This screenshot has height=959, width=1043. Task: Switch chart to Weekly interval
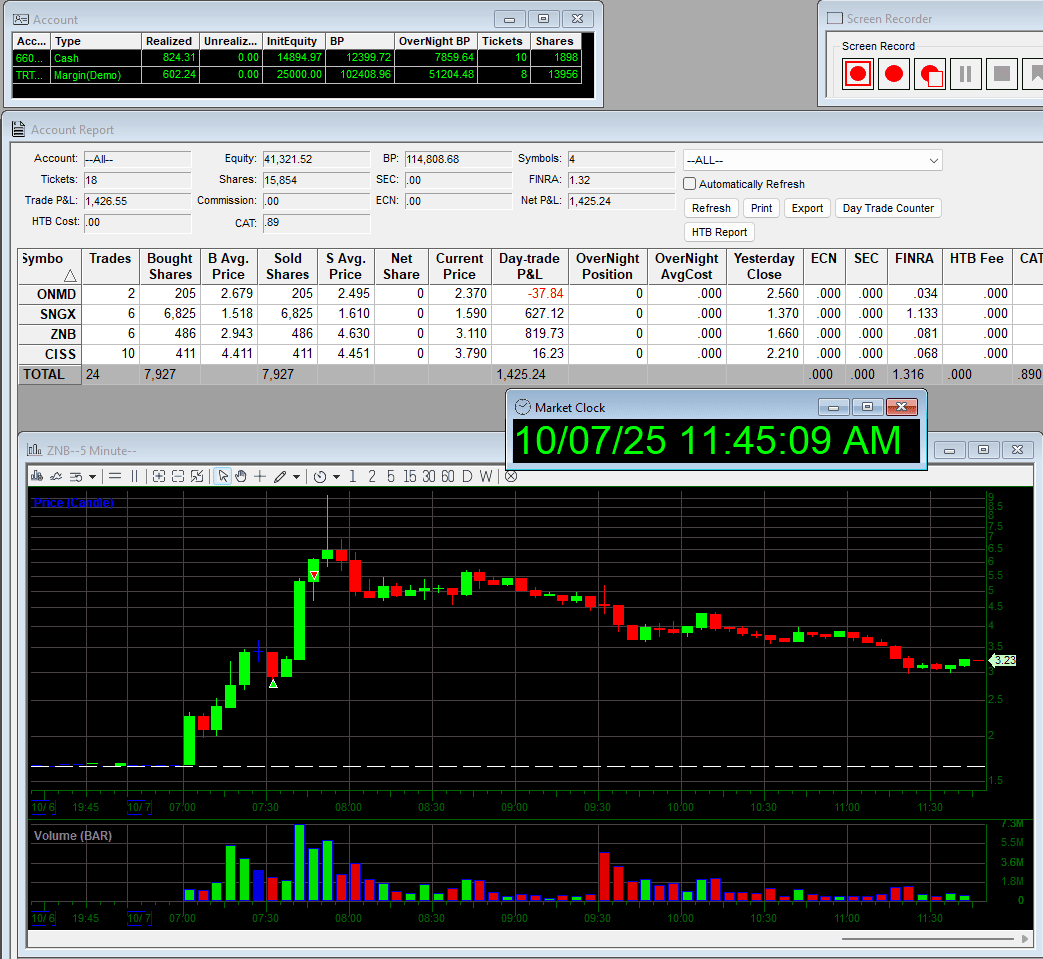486,476
